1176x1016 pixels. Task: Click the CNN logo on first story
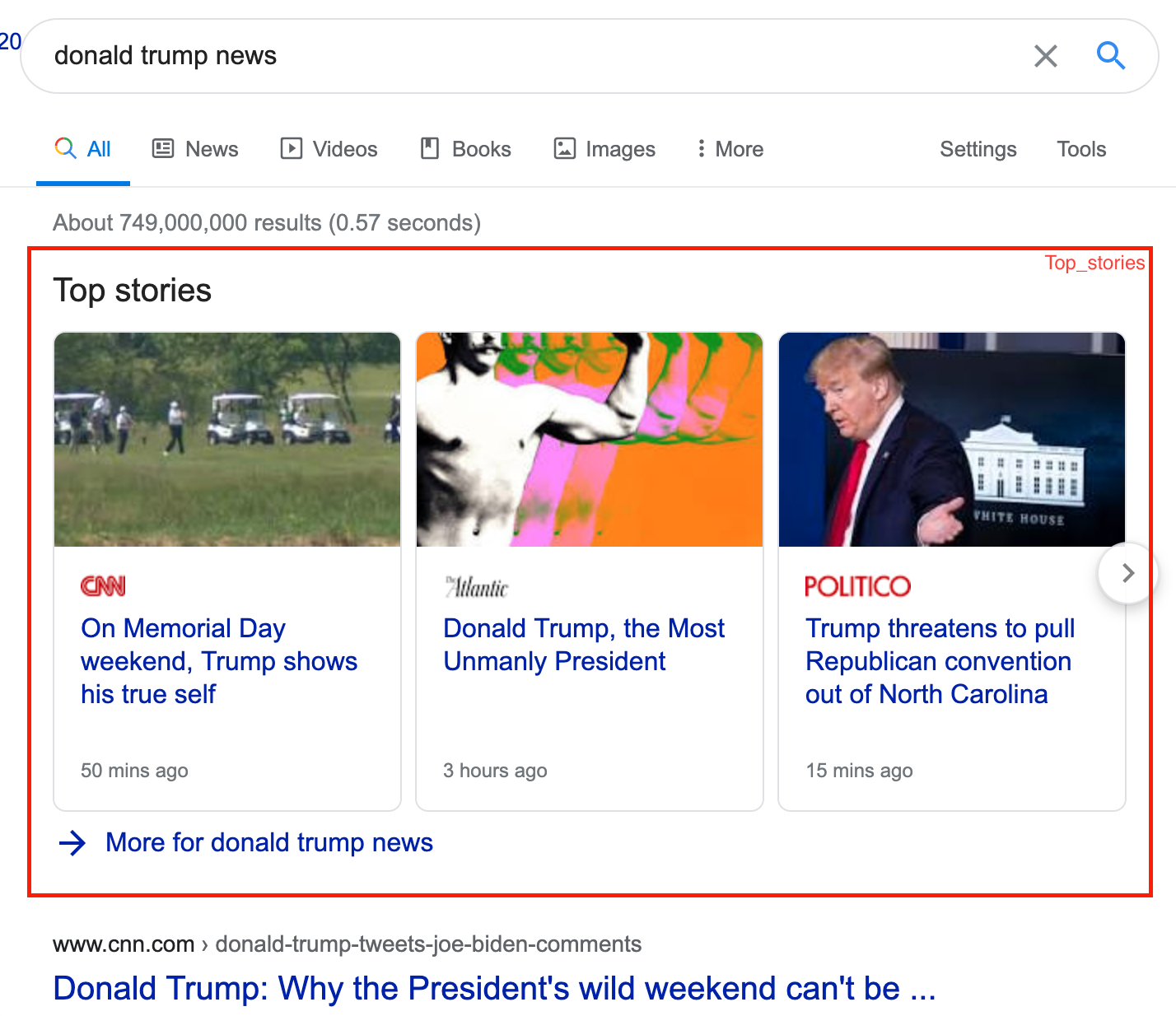coord(103,586)
